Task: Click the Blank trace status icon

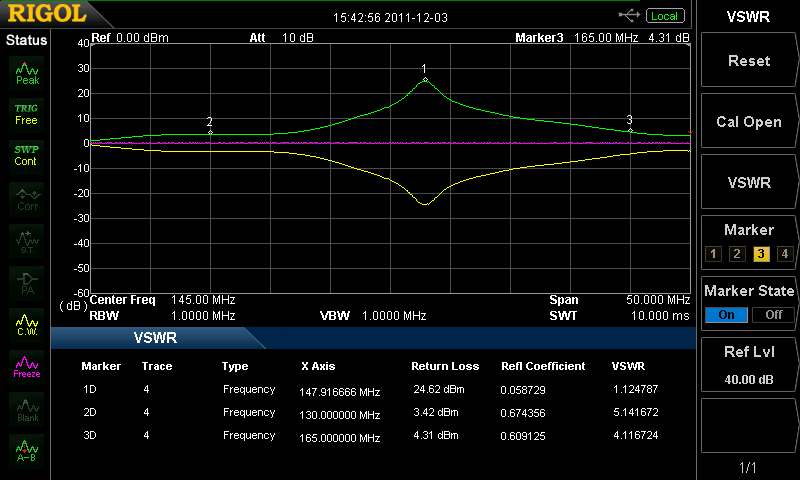Action: tap(27, 407)
